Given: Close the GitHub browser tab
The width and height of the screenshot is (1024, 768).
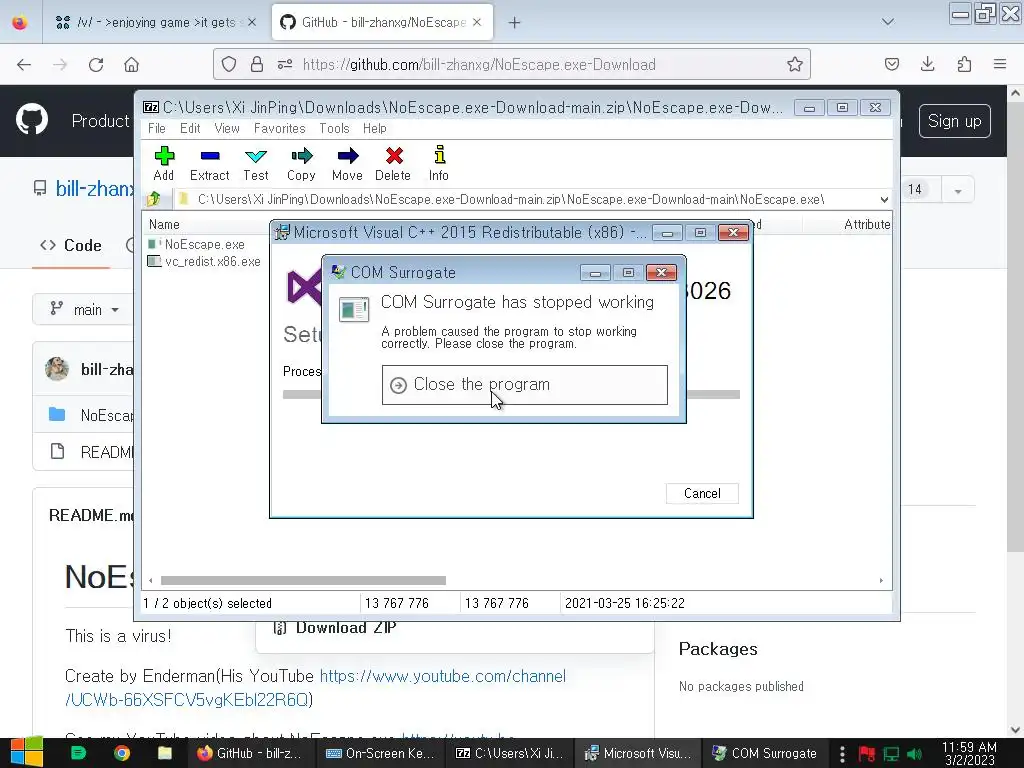Looking at the screenshot, I should coord(477,22).
